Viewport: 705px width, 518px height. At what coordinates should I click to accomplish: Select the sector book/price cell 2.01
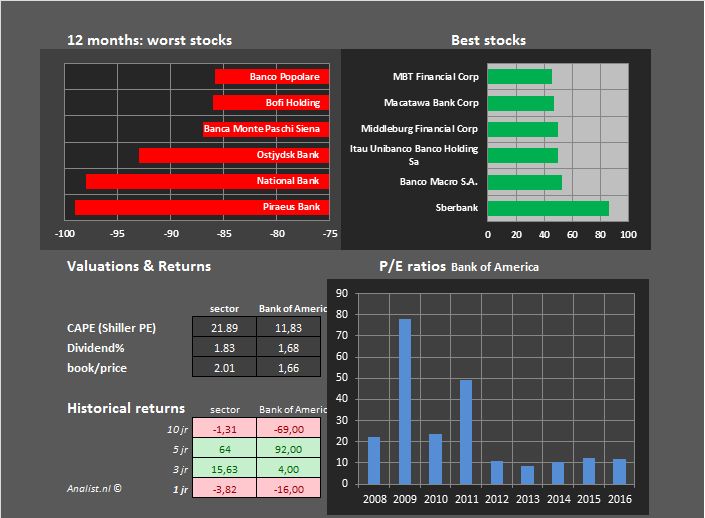coord(224,368)
